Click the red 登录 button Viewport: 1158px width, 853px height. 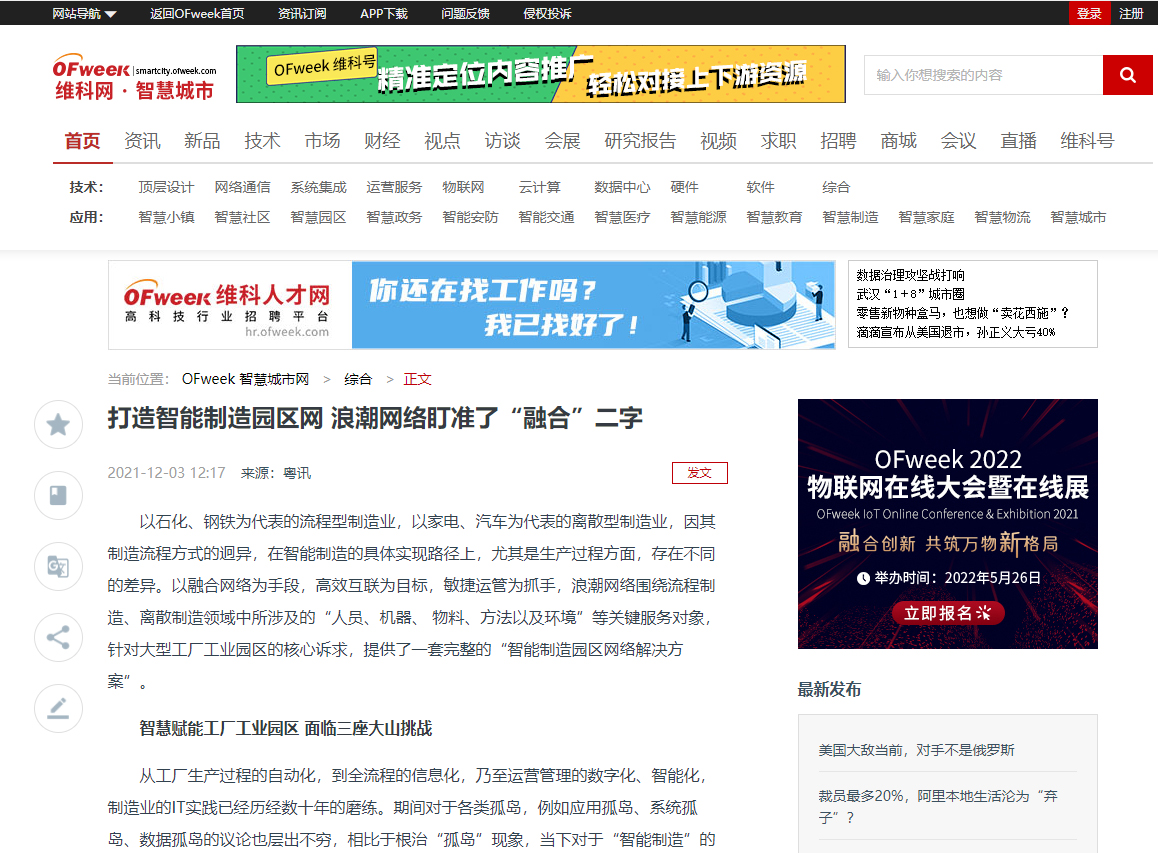click(x=1089, y=13)
